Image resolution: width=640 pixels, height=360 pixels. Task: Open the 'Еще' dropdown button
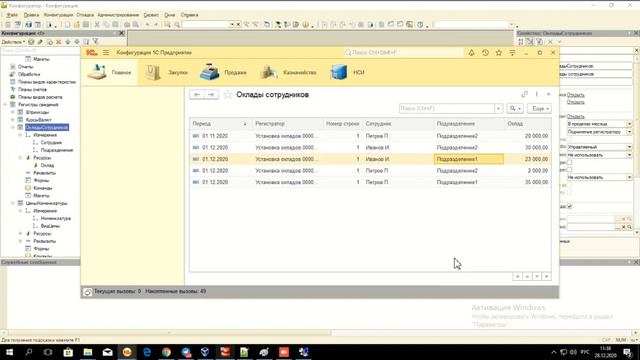point(539,109)
